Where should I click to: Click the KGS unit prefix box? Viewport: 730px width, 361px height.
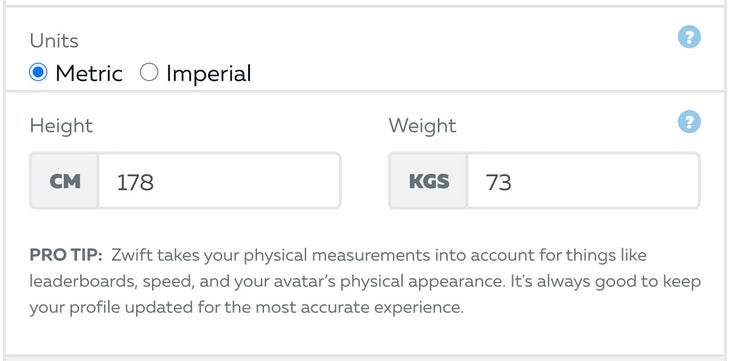click(x=429, y=181)
